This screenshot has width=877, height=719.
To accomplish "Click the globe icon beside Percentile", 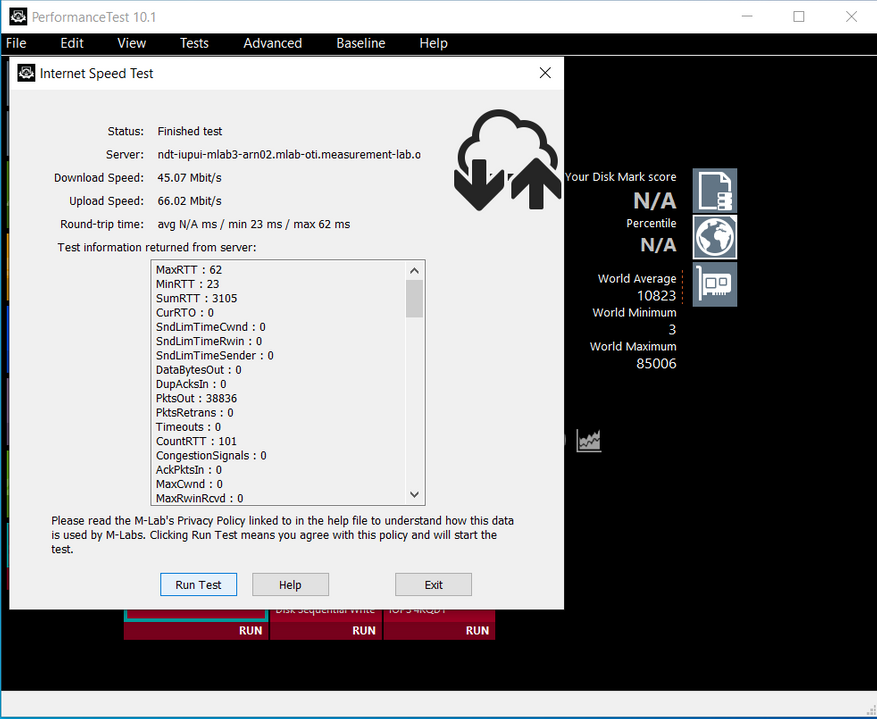I will (715, 237).
